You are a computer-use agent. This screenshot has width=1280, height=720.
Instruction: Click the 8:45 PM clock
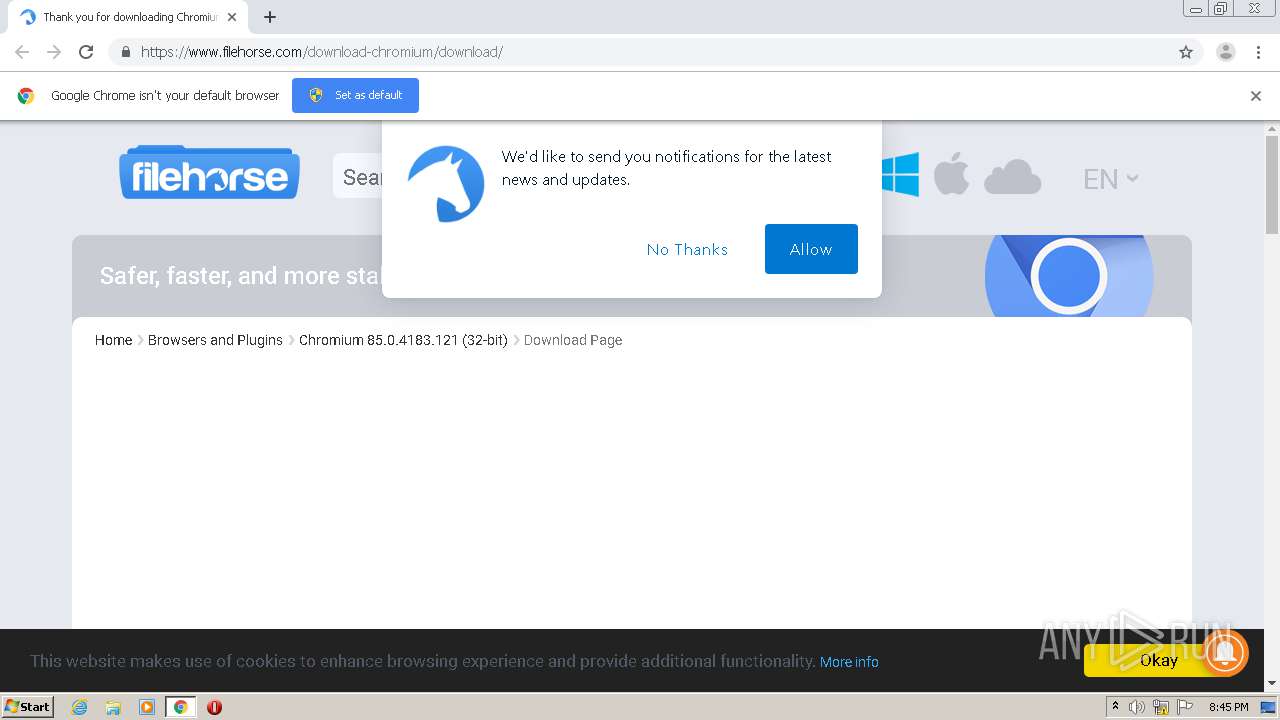1228,707
